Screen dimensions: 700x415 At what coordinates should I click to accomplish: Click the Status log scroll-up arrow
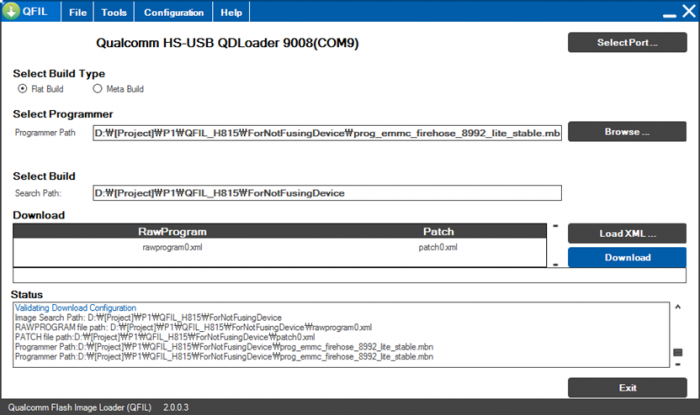(678, 307)
